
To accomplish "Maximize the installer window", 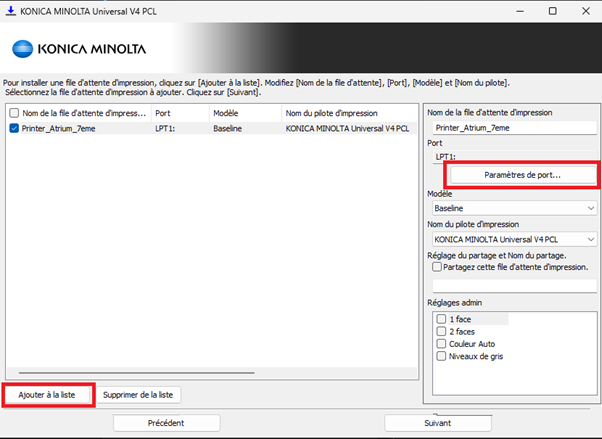I will [x=553, y=10].
